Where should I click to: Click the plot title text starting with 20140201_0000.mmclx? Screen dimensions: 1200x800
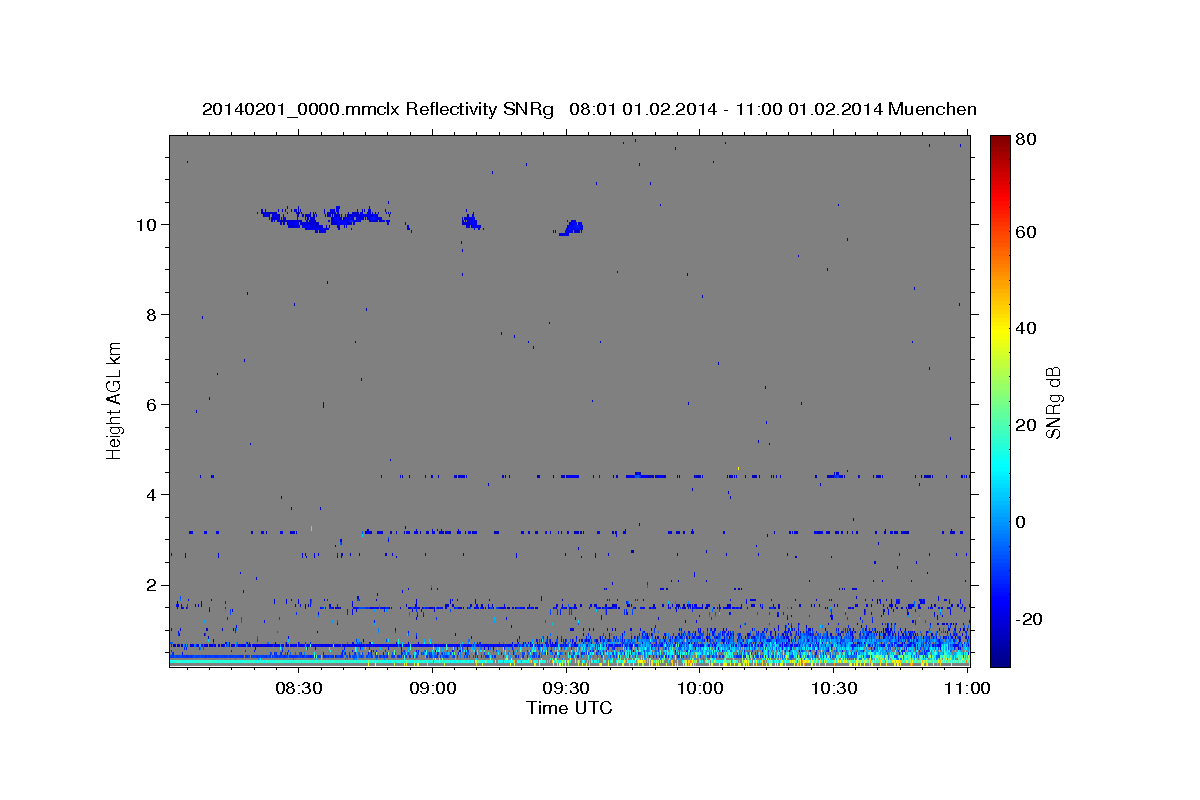[589, 109]
